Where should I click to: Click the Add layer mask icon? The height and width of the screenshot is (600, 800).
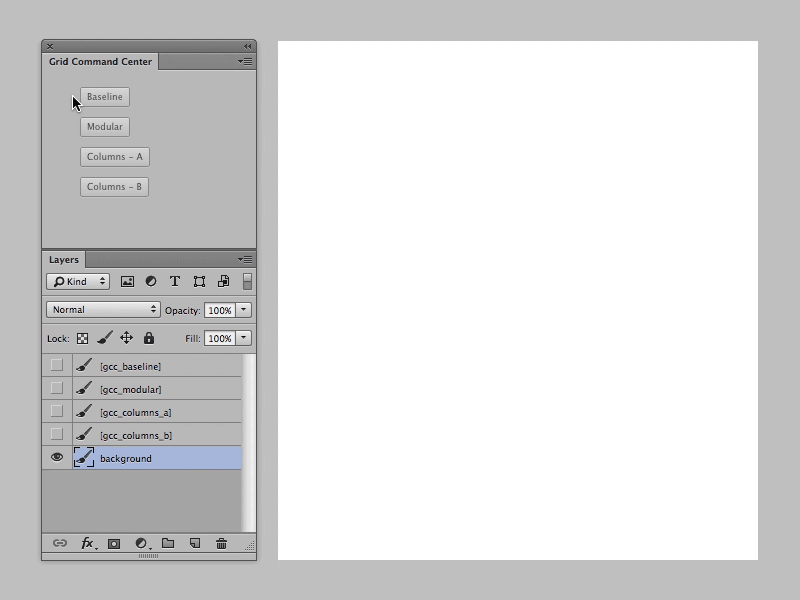[x=114, y=544]
